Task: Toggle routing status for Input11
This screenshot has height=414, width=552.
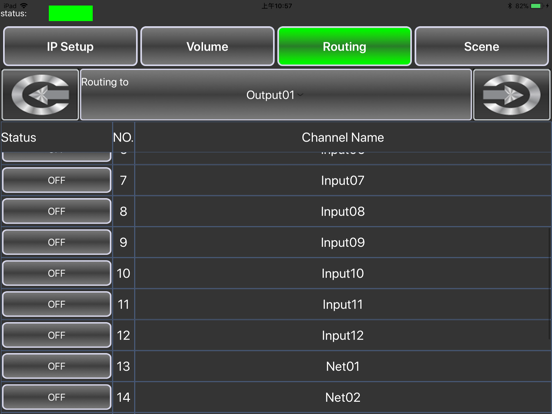Action: click(x=56, y=304)
